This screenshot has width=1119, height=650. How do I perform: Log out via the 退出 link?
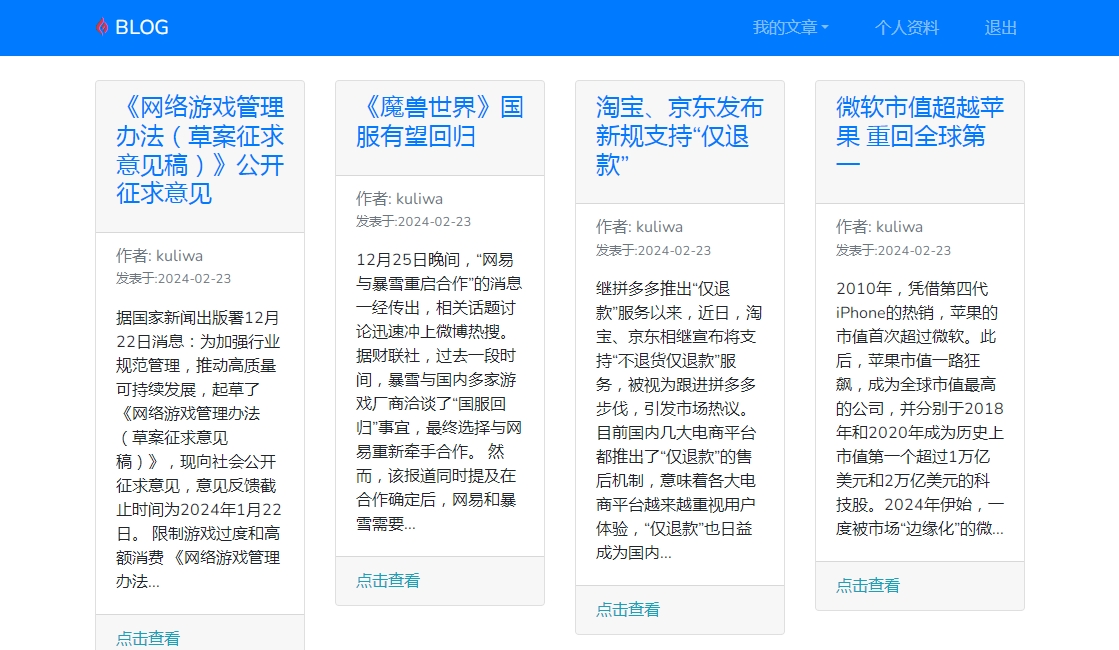[1000, 28]
